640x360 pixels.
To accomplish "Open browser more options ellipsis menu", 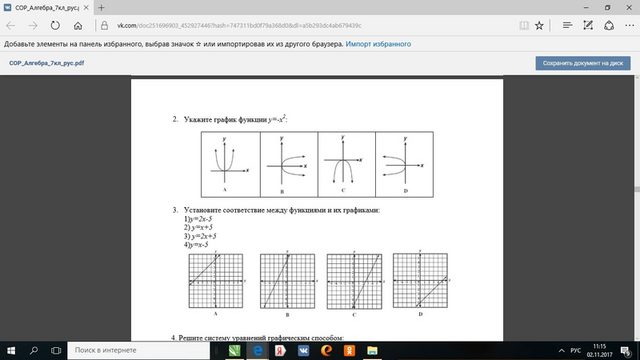I will coord(629,25).
